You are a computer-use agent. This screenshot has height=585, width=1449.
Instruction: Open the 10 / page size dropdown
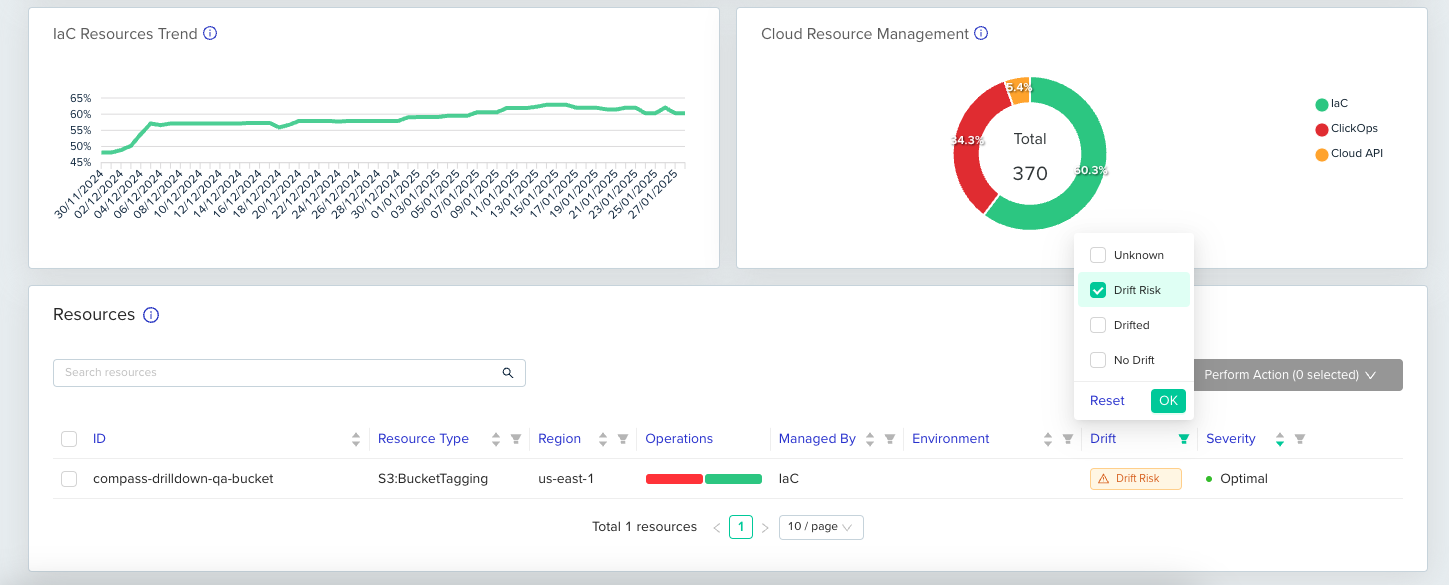[821, 527]
